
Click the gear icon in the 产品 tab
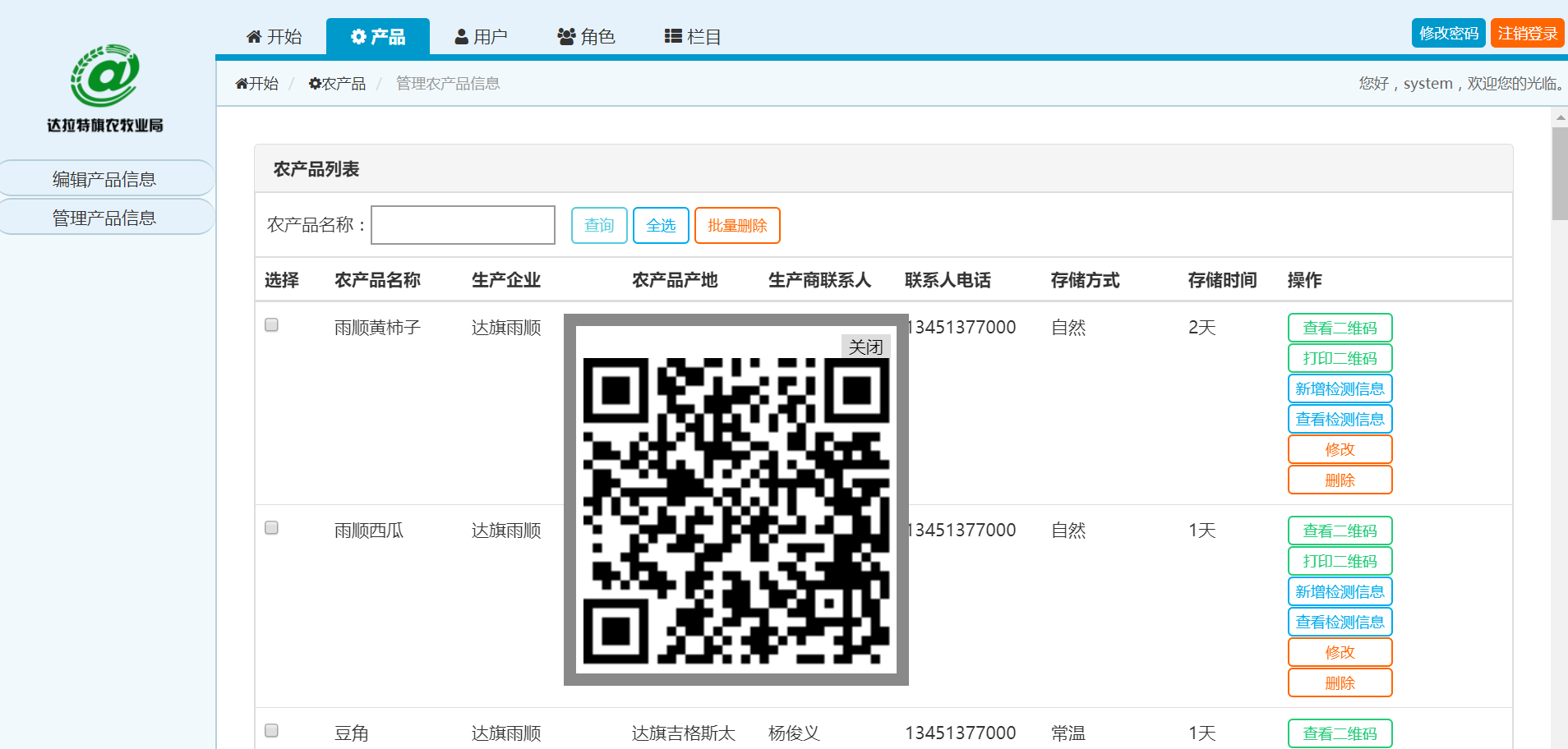[358, 36]
